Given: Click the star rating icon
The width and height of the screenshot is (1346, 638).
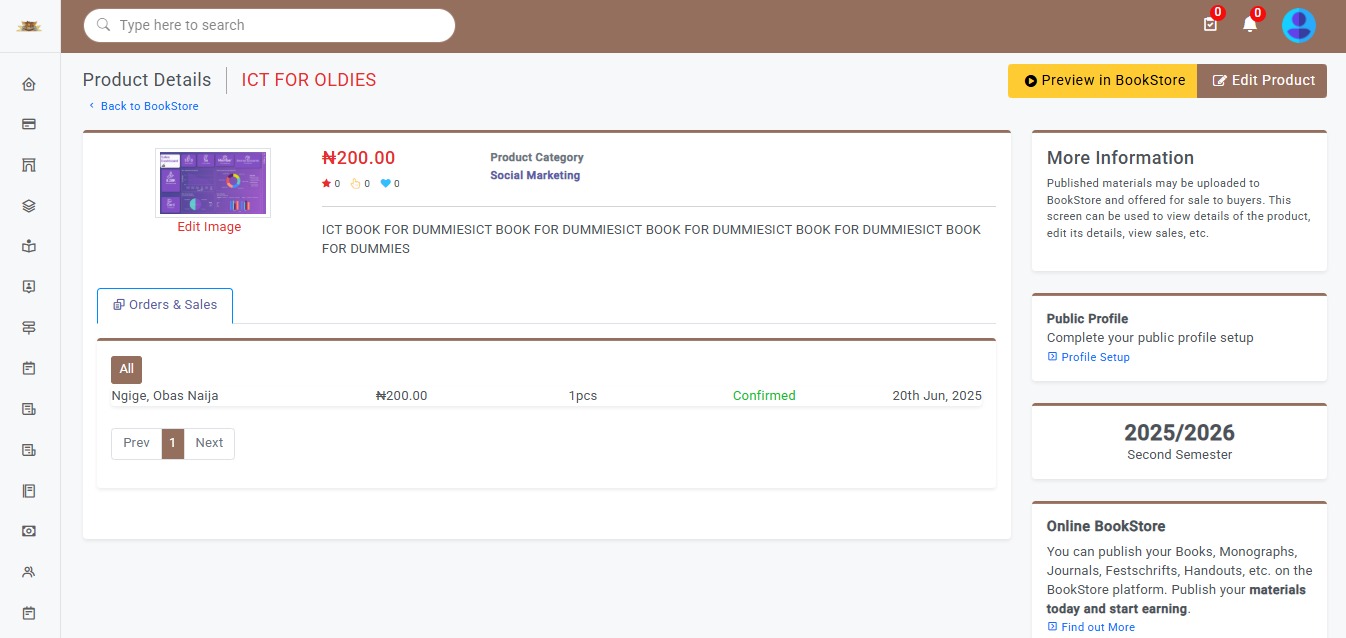Looking at the screenshot, I should [x=326, y=184].
